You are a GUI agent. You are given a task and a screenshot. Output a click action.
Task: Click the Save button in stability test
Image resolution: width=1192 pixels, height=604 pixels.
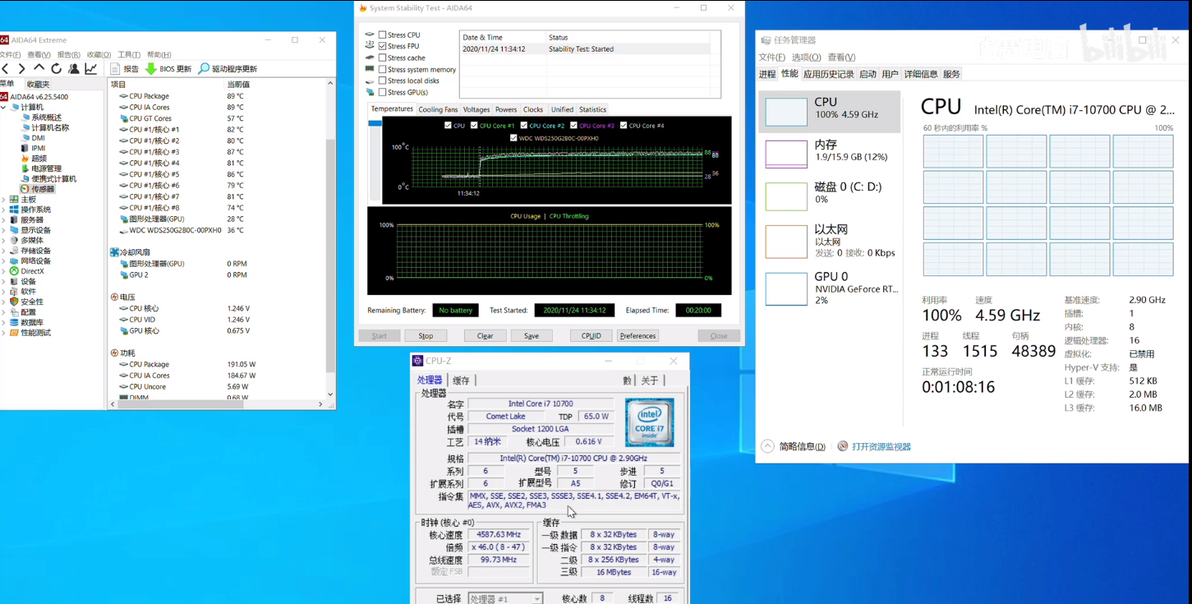click(x=531, y=336)
